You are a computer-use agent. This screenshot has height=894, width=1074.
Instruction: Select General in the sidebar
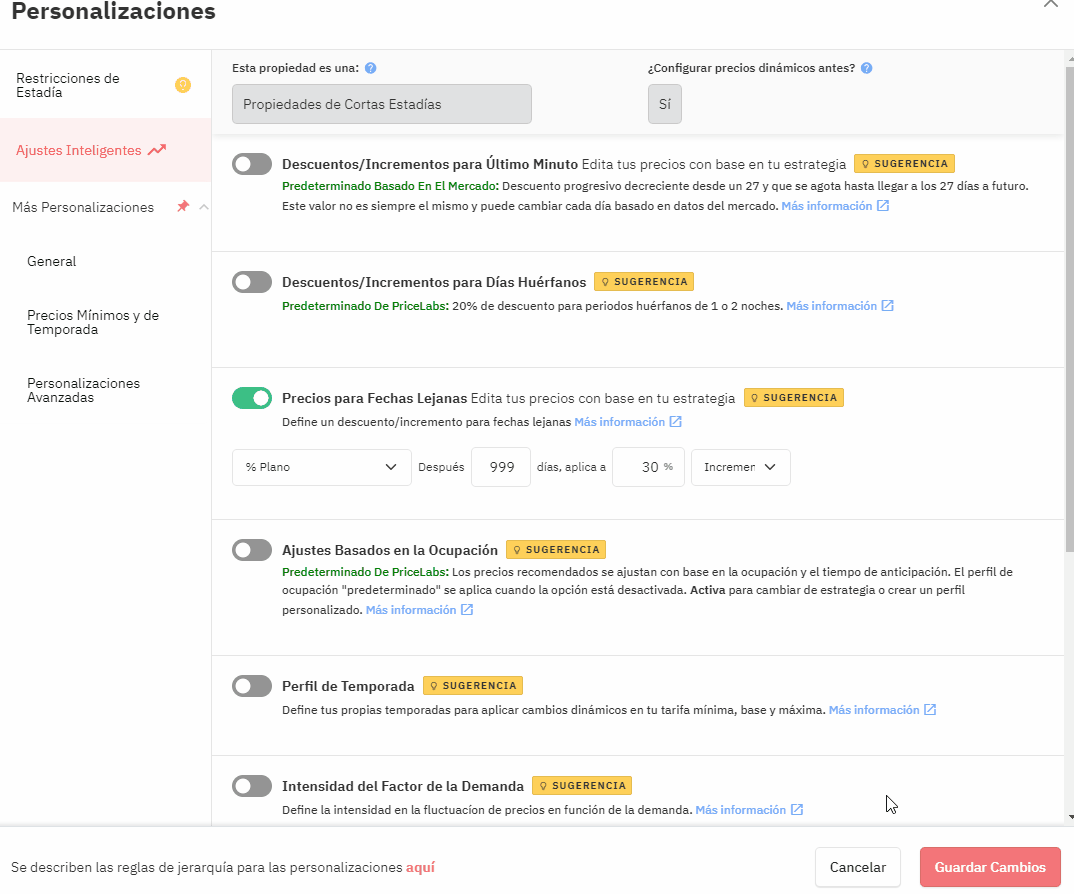pos(51,261)
